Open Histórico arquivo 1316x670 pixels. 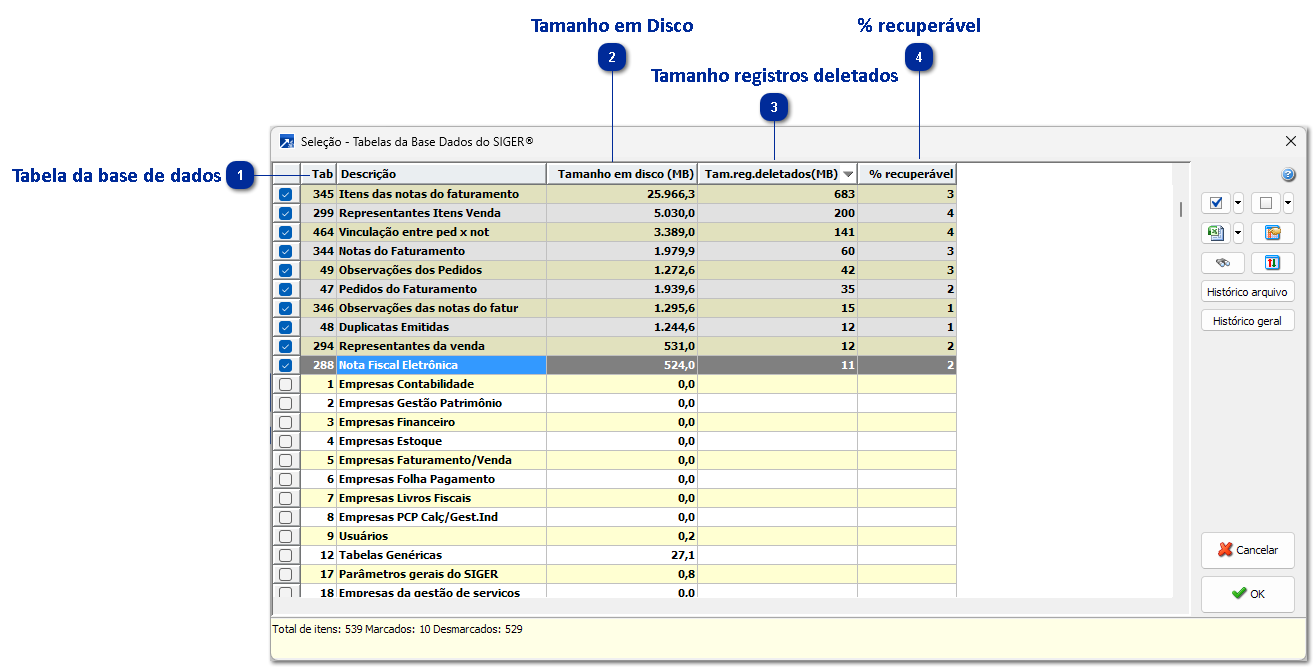coord(1247,292)
